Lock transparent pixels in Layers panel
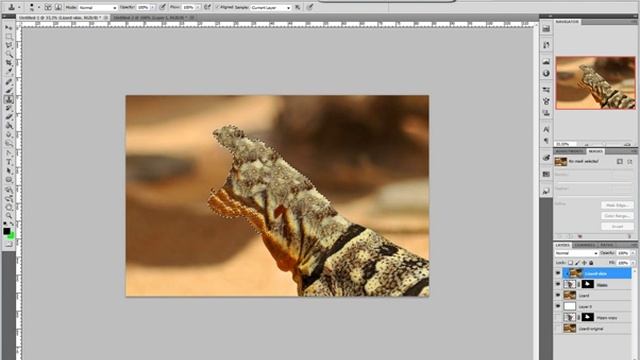 click(x=571, y=263)
